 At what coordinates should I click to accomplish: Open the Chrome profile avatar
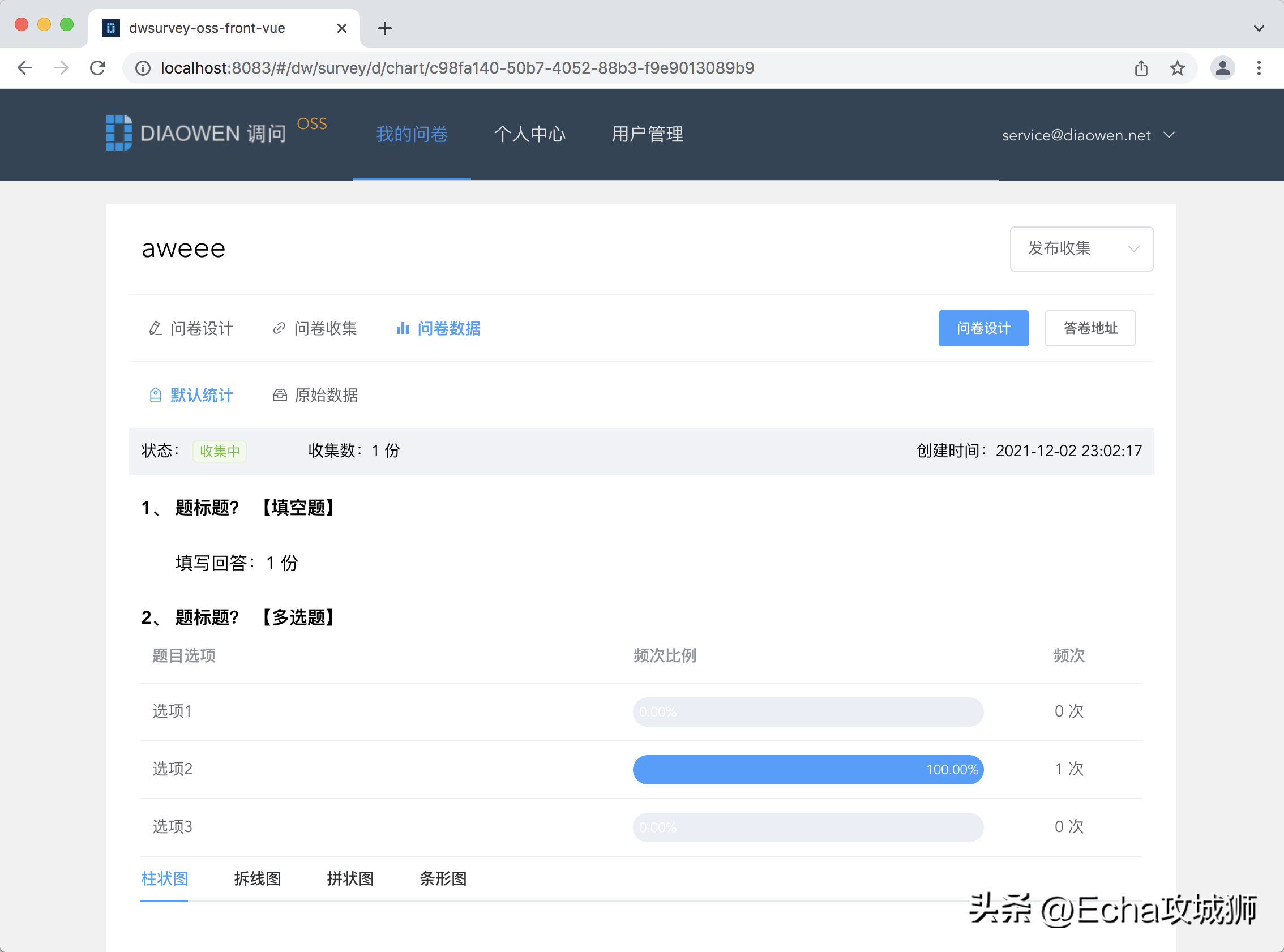1222,68
